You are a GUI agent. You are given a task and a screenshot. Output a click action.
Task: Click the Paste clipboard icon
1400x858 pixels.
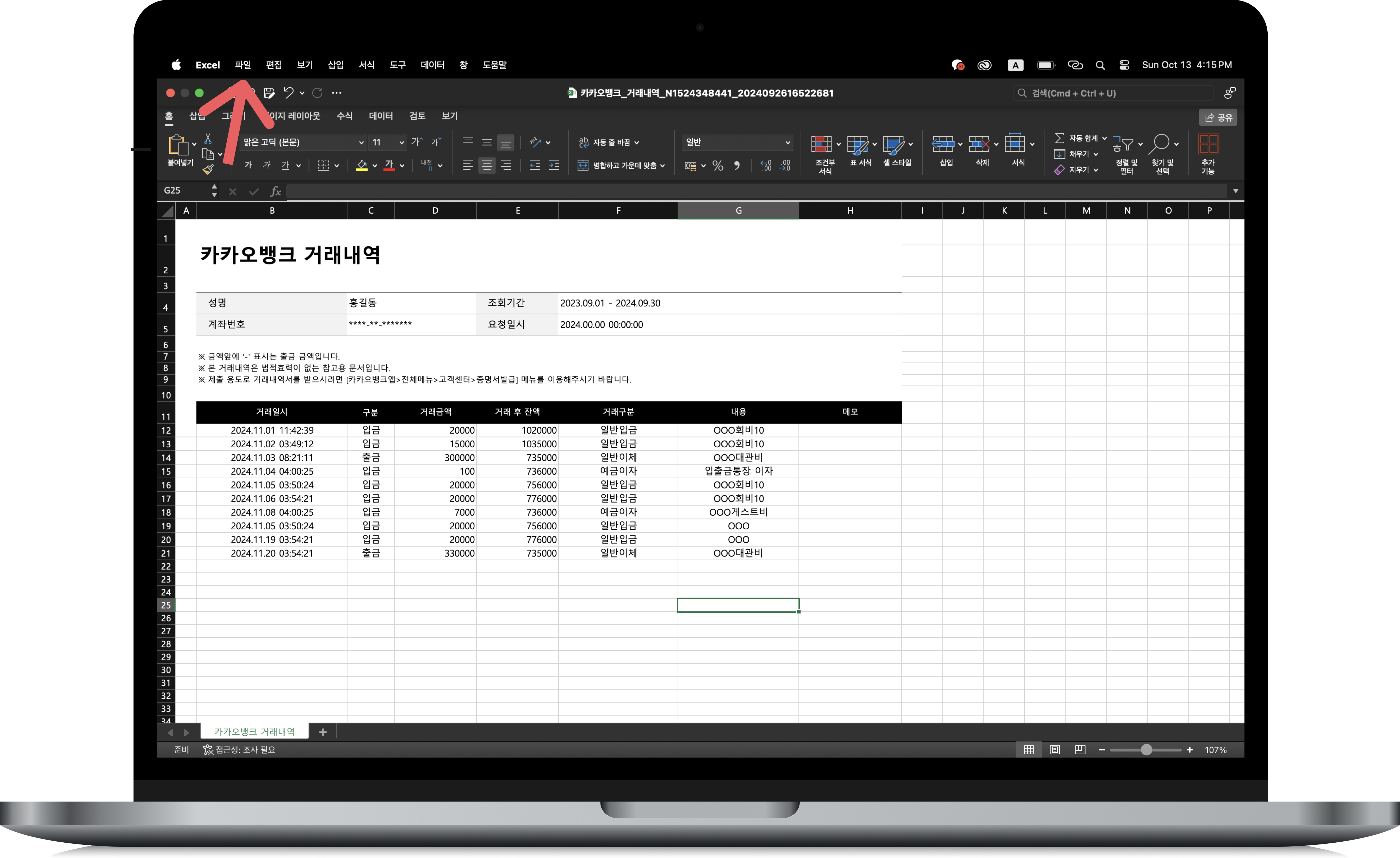(178, 145)
